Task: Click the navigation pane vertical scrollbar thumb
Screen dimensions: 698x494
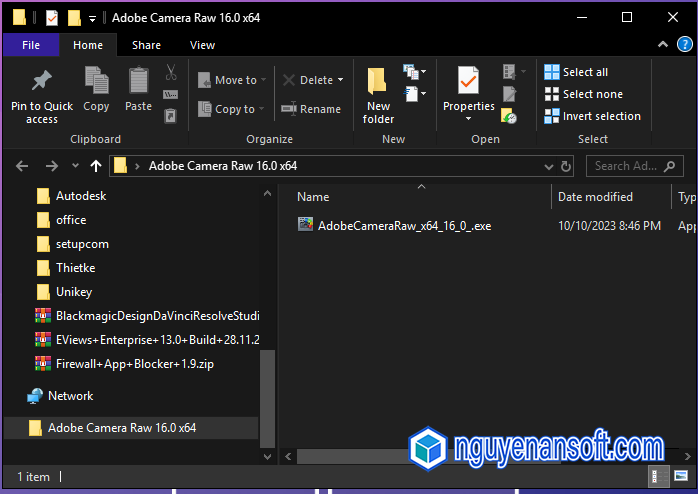Action: (267, 399)
